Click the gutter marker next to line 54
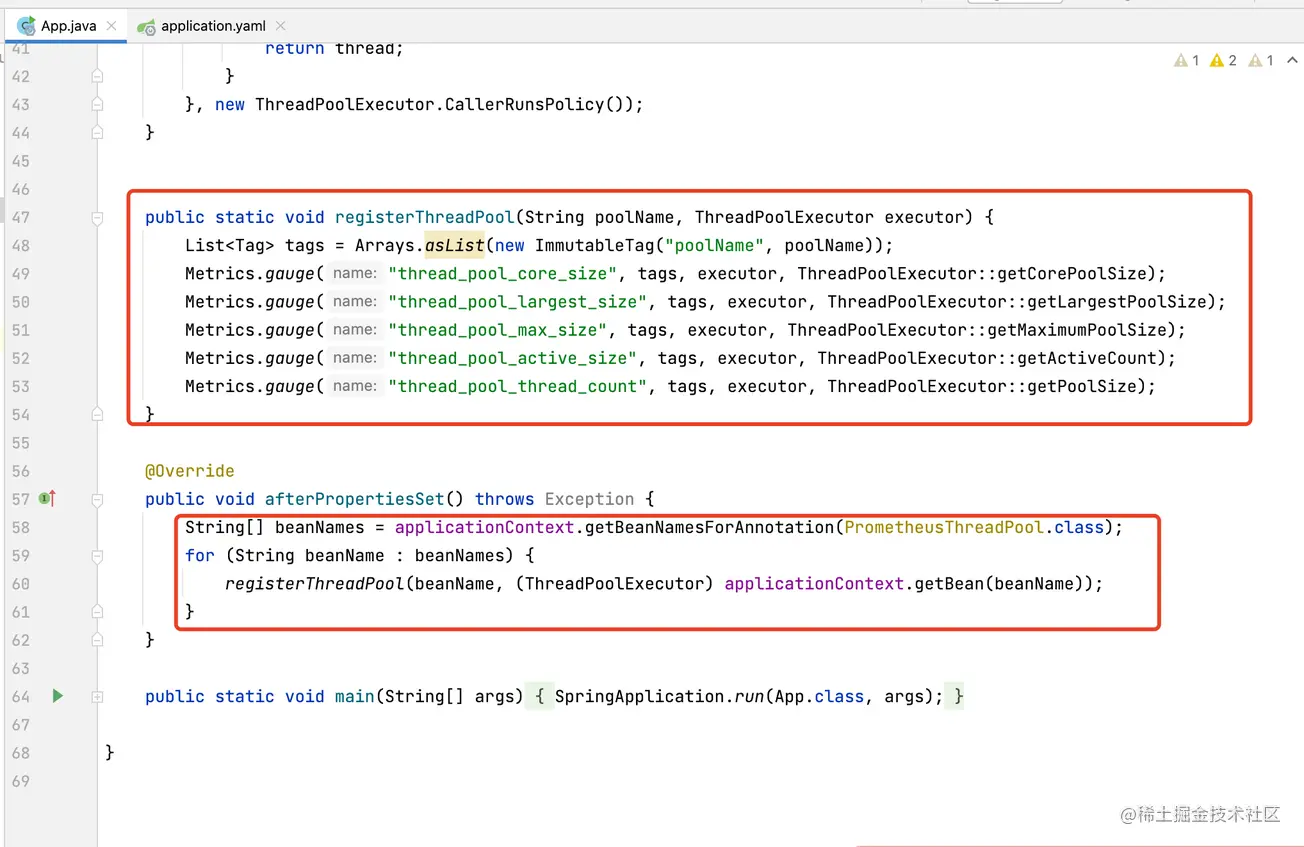1304x847 pixels. coord(96,414)
